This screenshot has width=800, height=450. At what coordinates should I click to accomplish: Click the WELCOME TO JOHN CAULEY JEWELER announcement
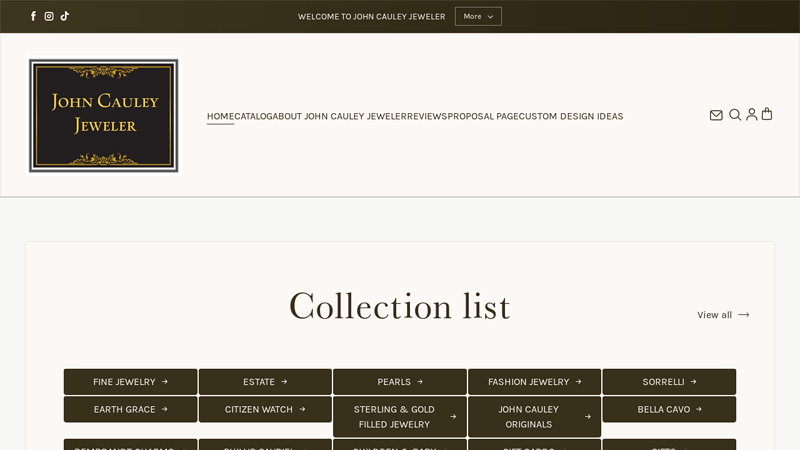tap(371, 17)
